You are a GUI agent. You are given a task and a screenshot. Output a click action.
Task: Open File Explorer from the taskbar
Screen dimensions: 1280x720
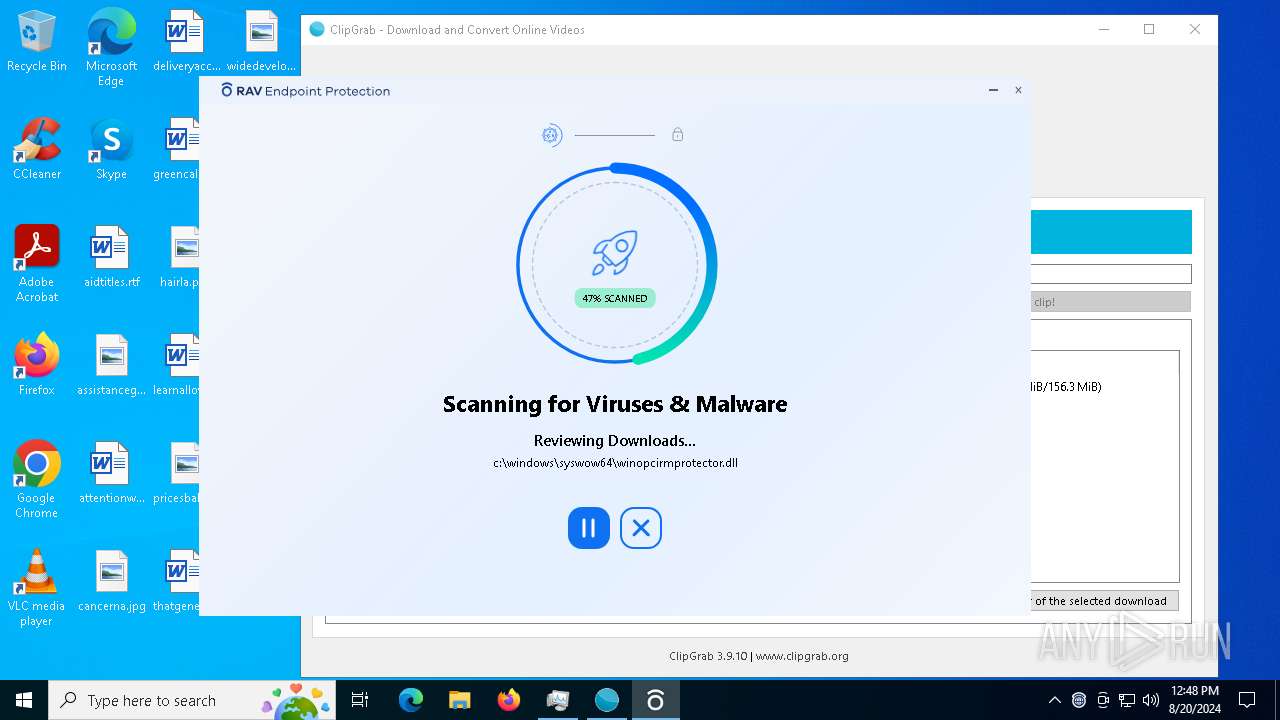click(459, 700)
